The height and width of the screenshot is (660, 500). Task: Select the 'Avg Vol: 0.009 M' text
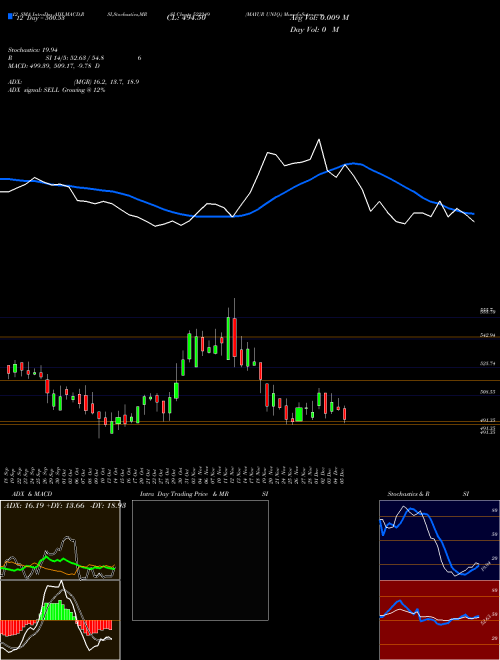click(x=319, y=18)
